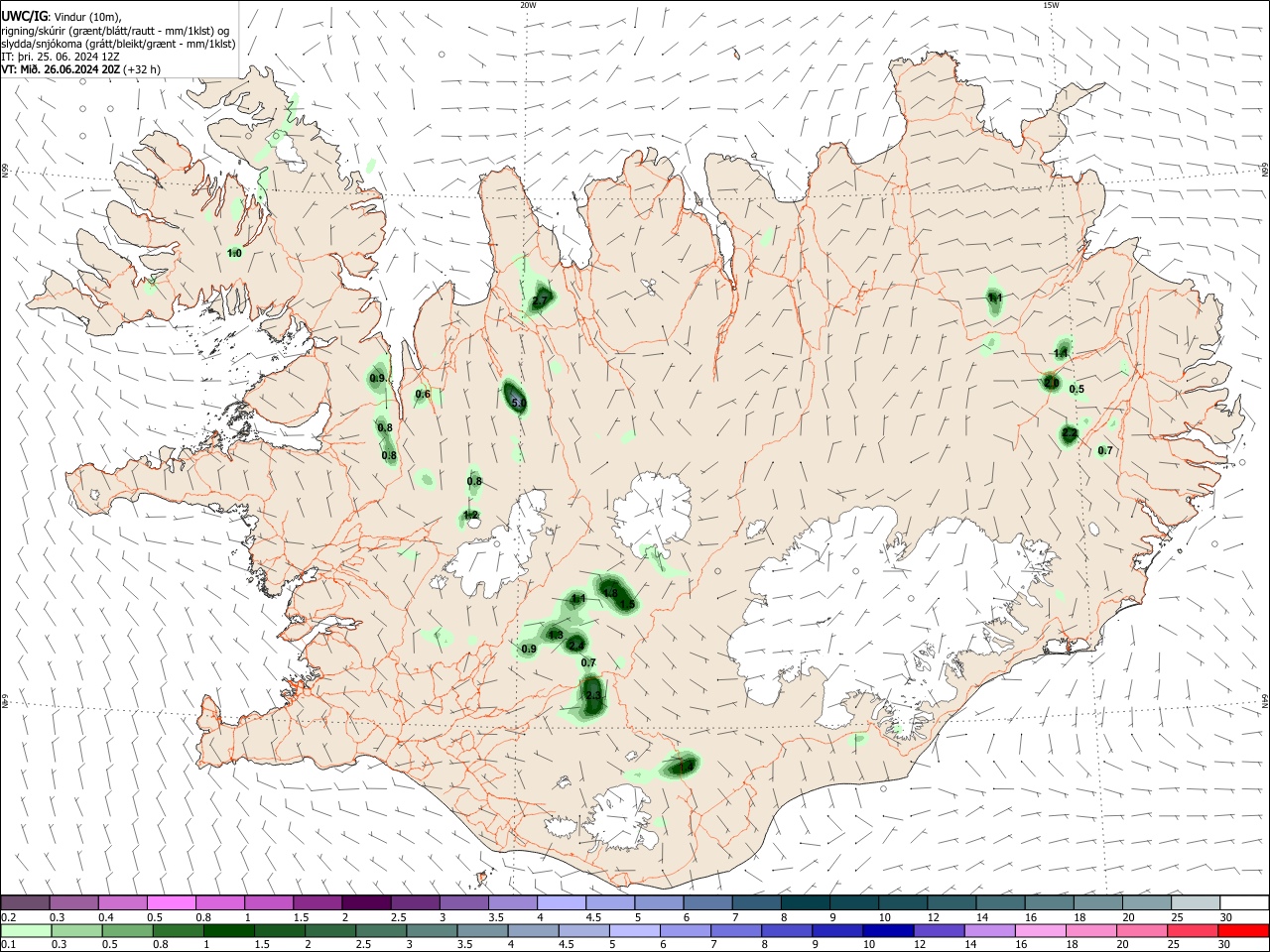Click the '1.0' precipitation value in the Westfjords

click(x=234, y=254)
